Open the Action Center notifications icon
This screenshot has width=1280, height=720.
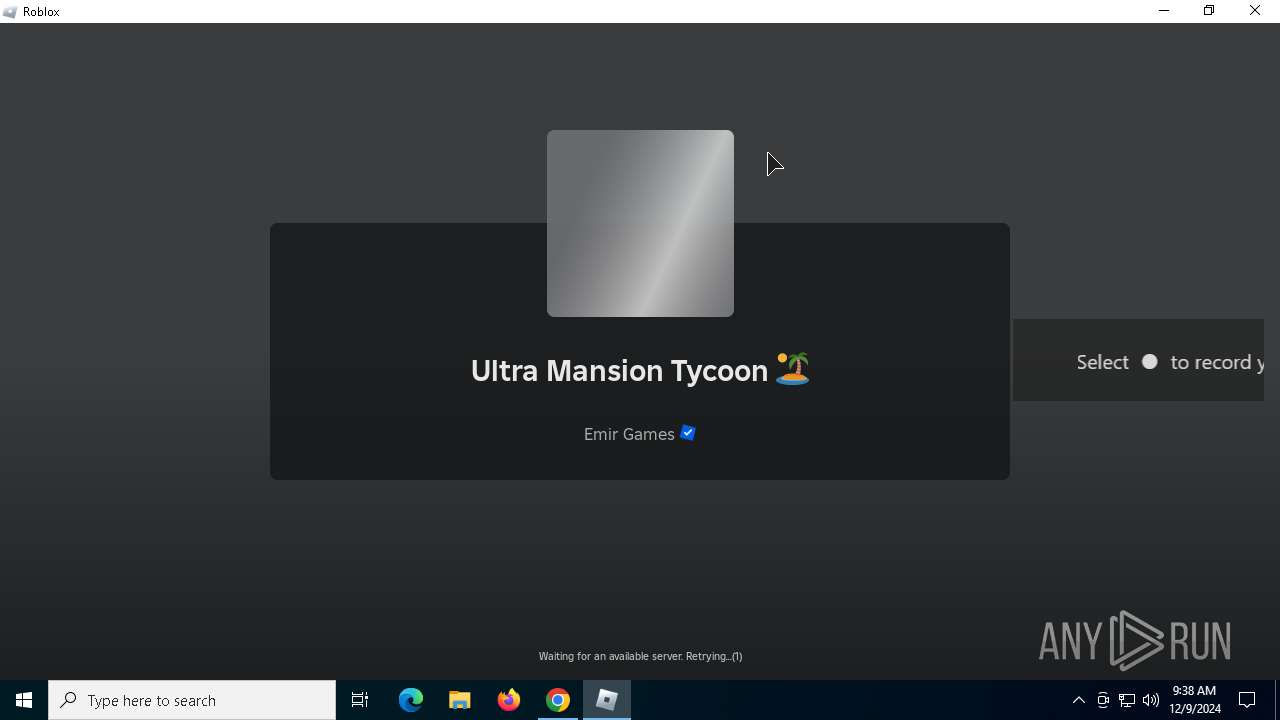pos(1247,700)
